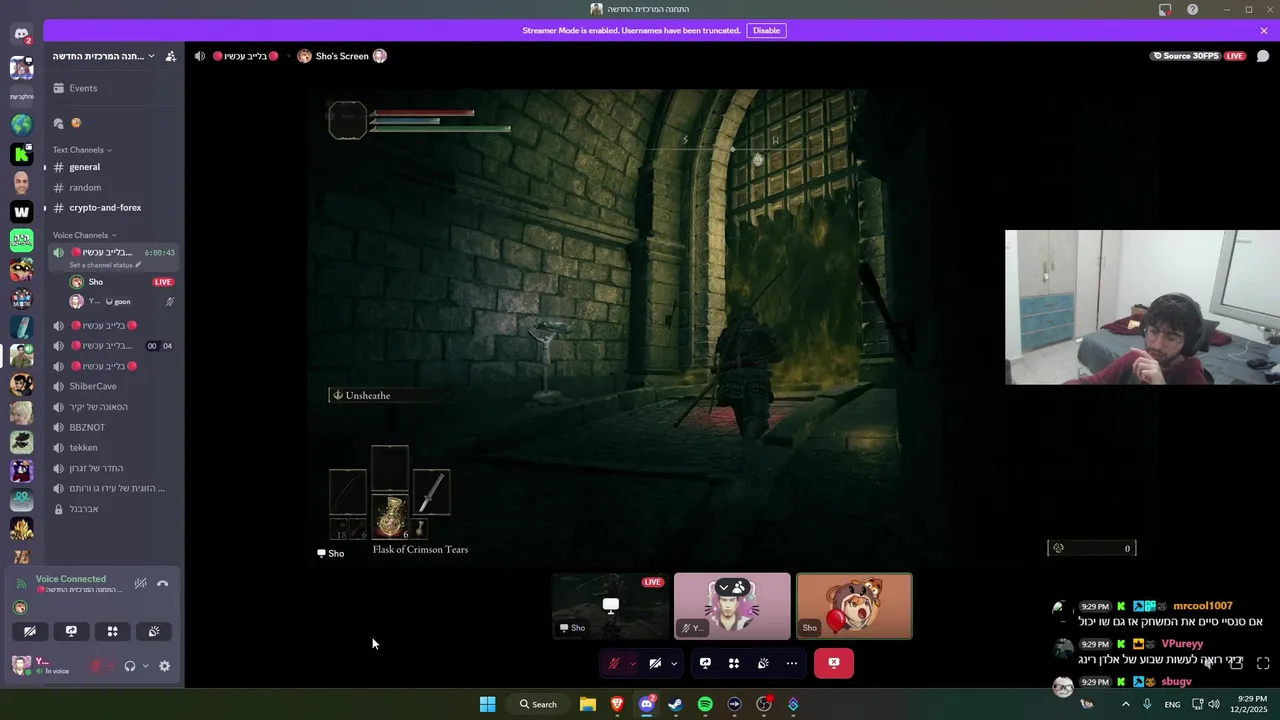1280x720 pixels.
Task: Open the green K server icon
Action: pos(21,154)
